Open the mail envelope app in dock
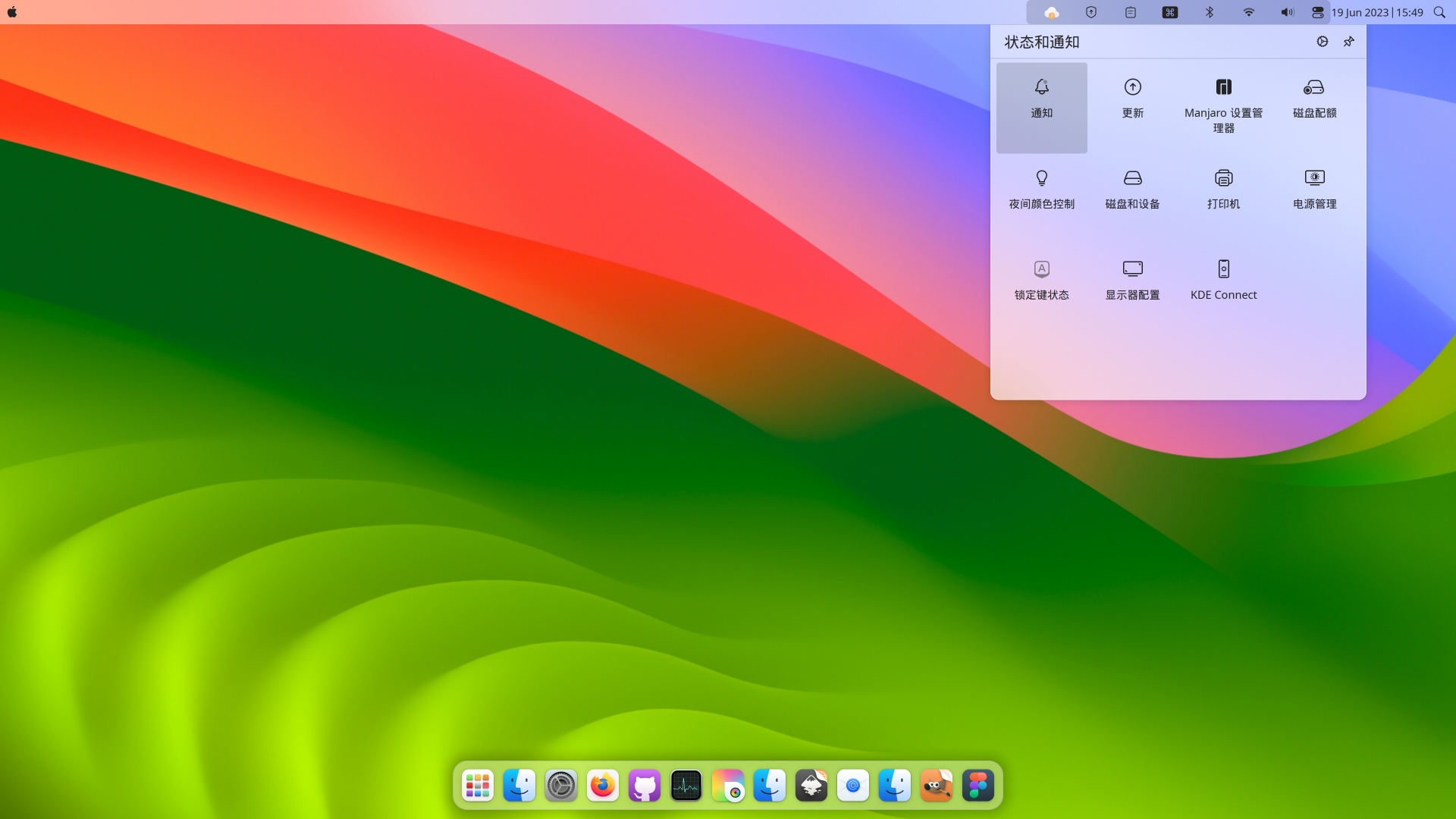 853,786
